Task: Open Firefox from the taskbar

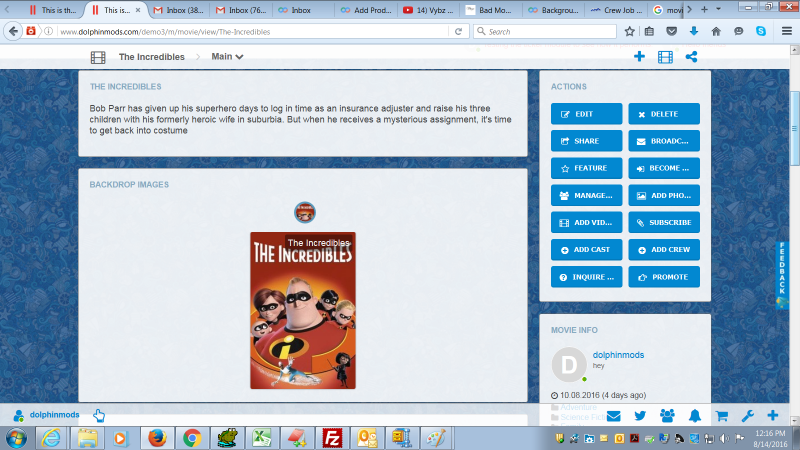Action: (x=157, y=438)
